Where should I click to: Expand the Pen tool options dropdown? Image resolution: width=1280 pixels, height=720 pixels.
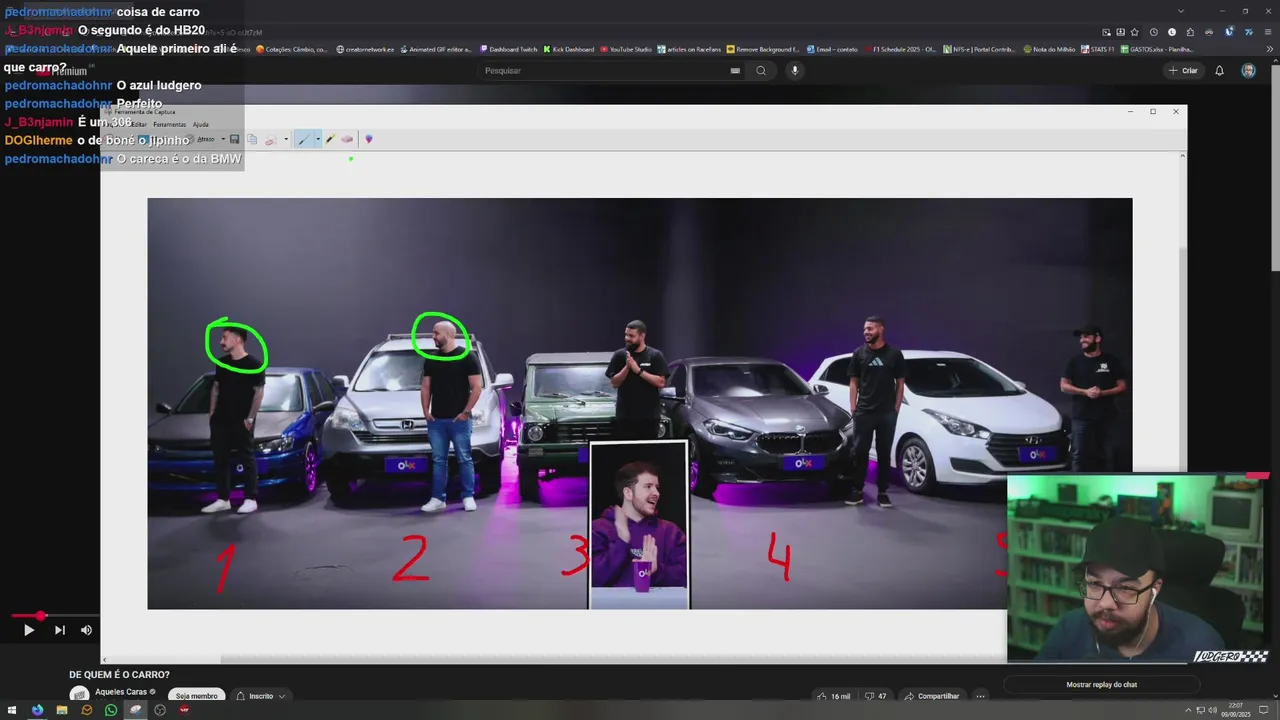318,140
